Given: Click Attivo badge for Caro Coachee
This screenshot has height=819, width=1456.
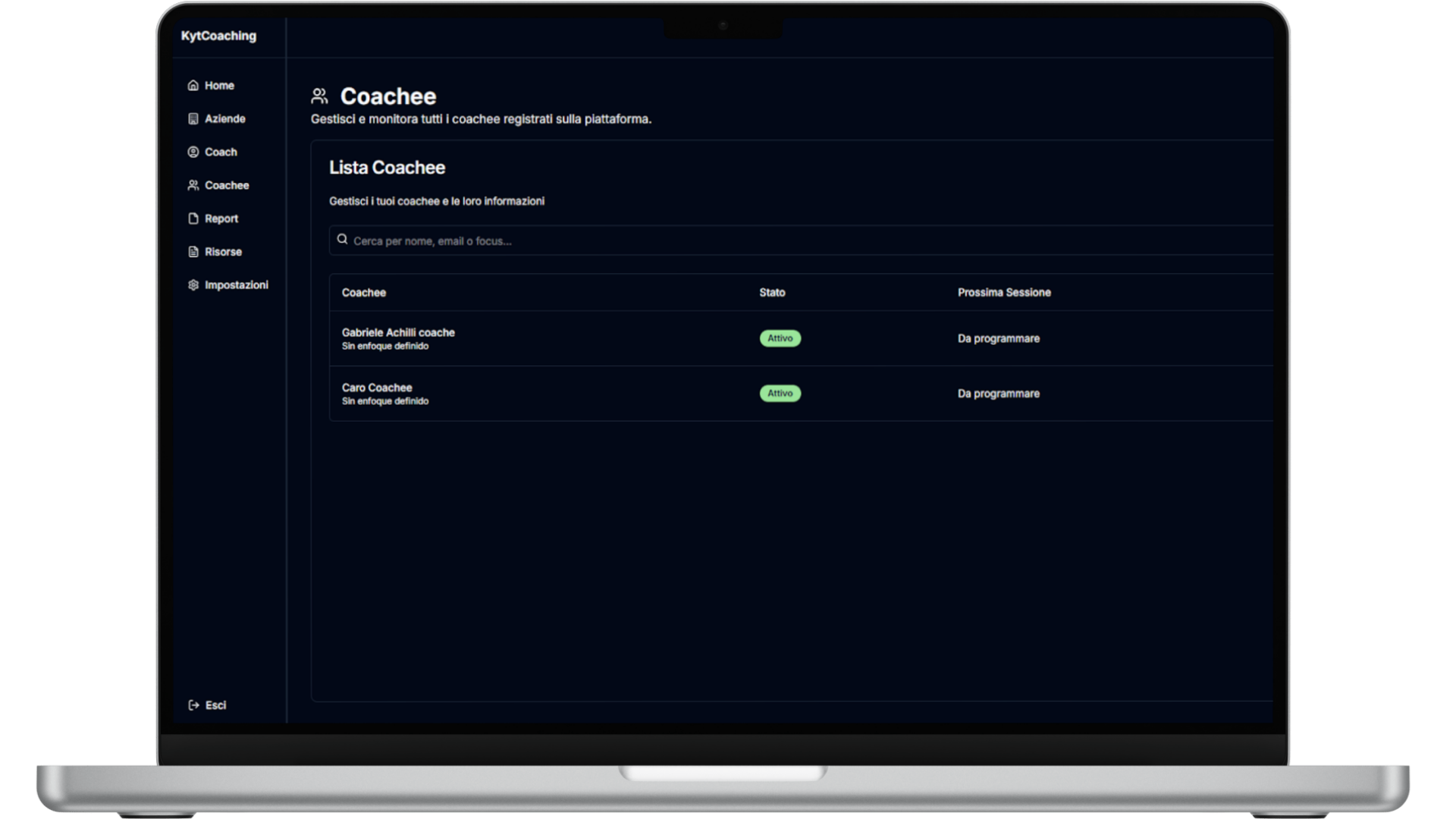Looking at the screenshot, I should pos(780,394).
